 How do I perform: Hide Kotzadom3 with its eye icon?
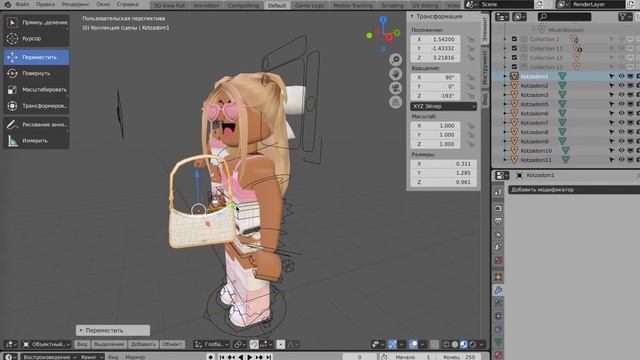(621, 95)
